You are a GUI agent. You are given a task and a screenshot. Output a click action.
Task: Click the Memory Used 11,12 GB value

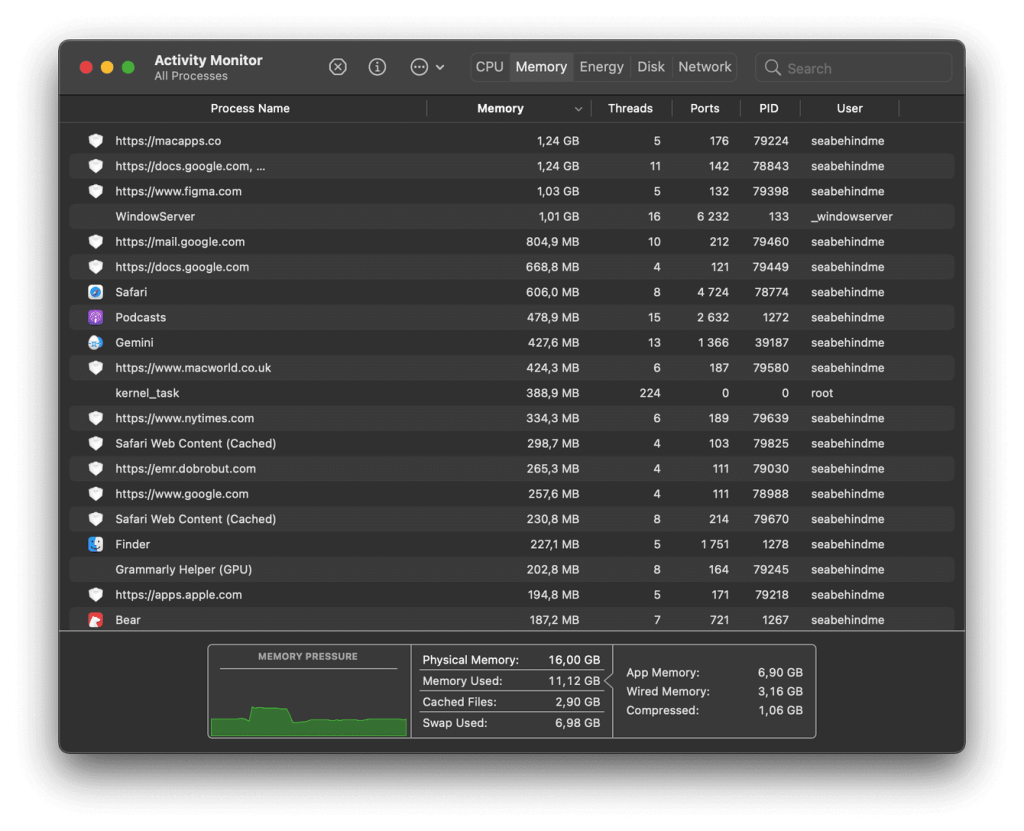[x=574, y=681]
